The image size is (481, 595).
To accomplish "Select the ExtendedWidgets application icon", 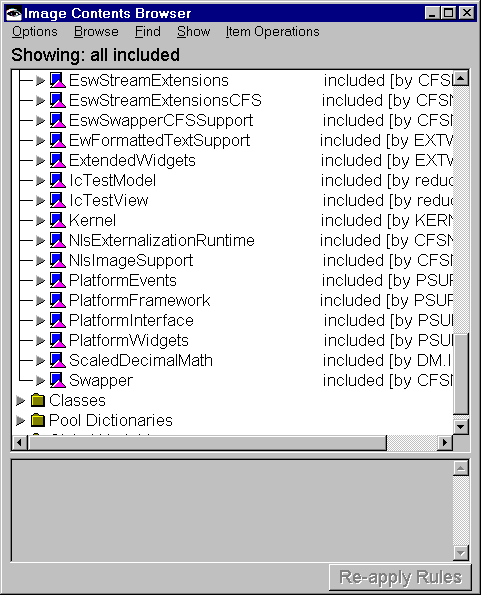I will pyautogui.click(x=58, y=161).
